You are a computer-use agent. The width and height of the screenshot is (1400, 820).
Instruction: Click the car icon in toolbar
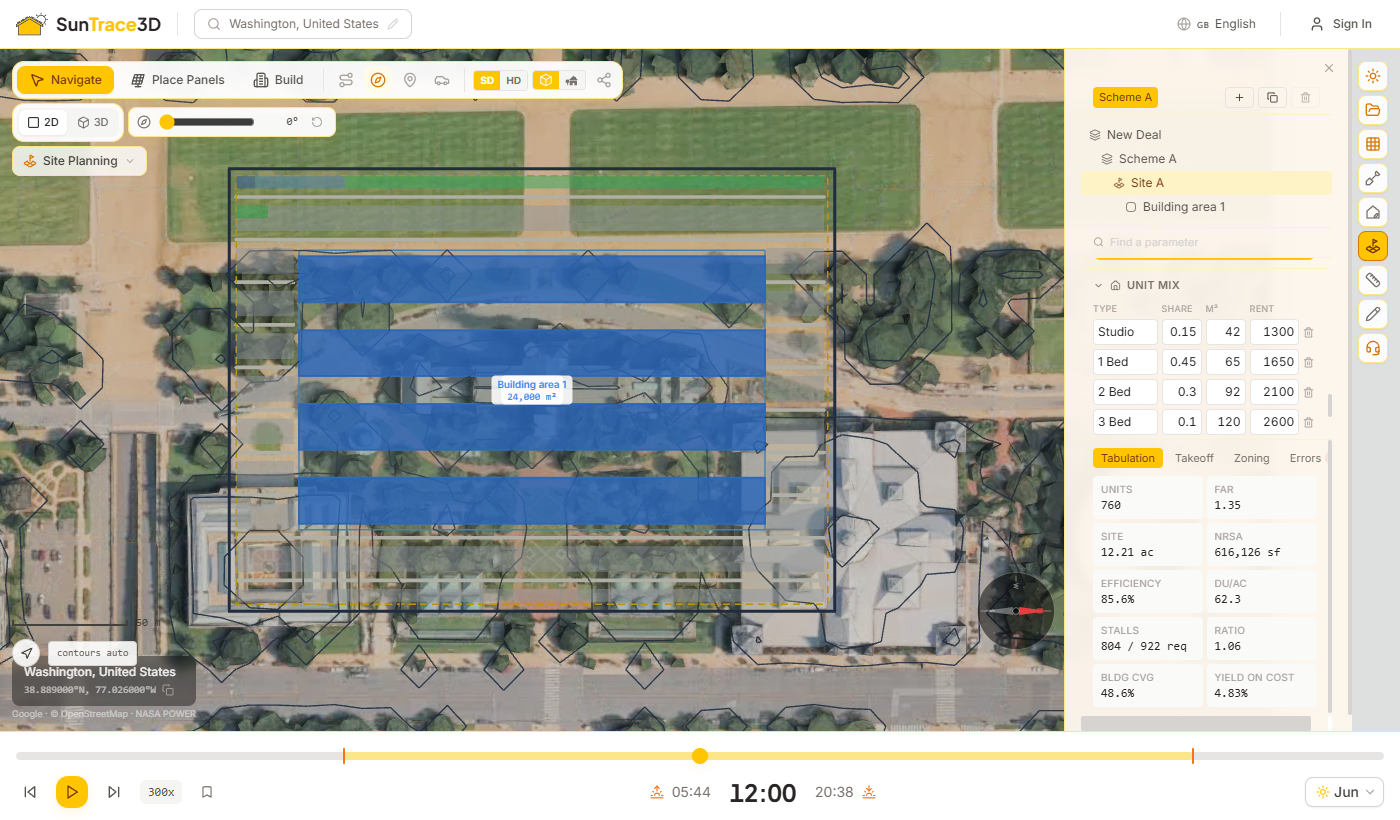coord(442,80)
